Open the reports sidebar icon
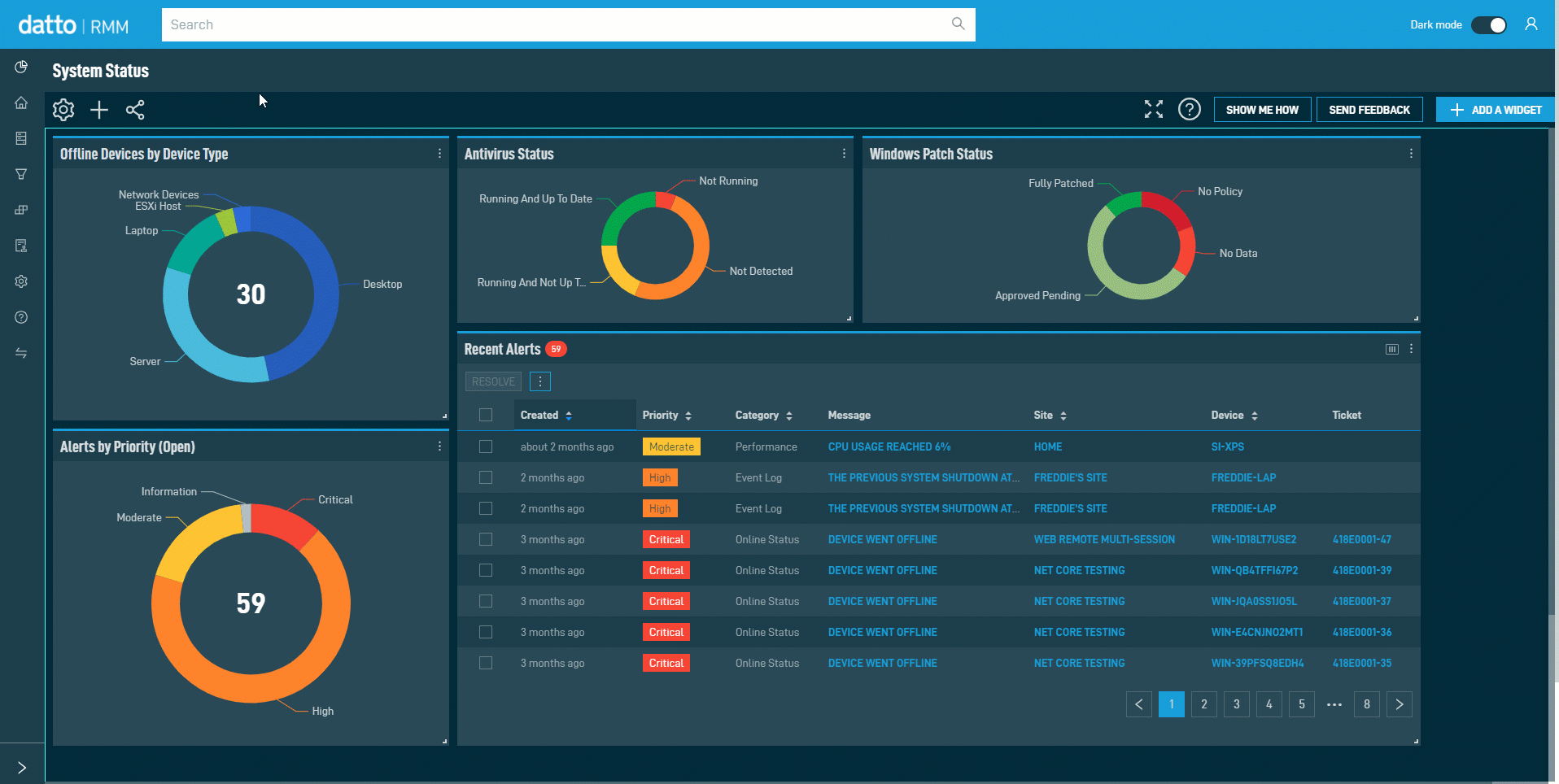1559x784 pixels. tap(21, 246)
